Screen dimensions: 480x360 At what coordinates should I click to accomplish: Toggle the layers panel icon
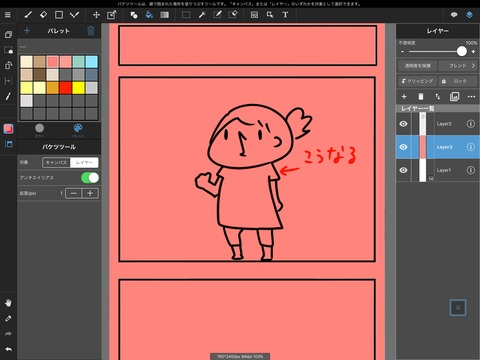(469, 15)
